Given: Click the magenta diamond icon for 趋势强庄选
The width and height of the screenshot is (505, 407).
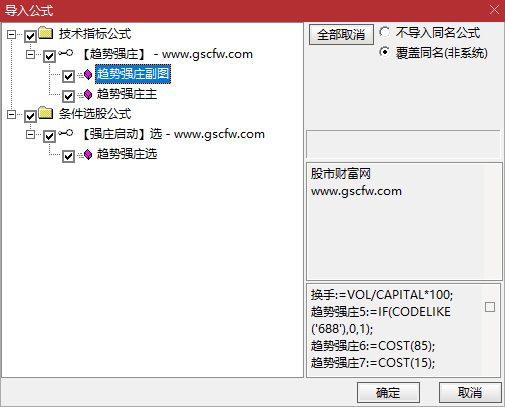Looking at the screenshot, I should point(87,154).
